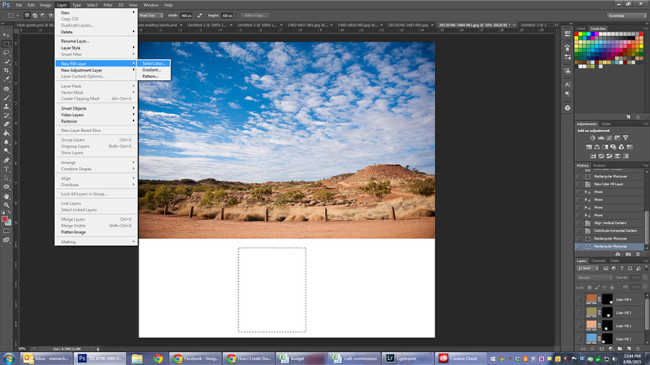The height and width of the screenshot is (365, 650).
Task: Choose Solid Color from New Fill Layer submenu
Action: pyautogui.click(x=154, y=63)
